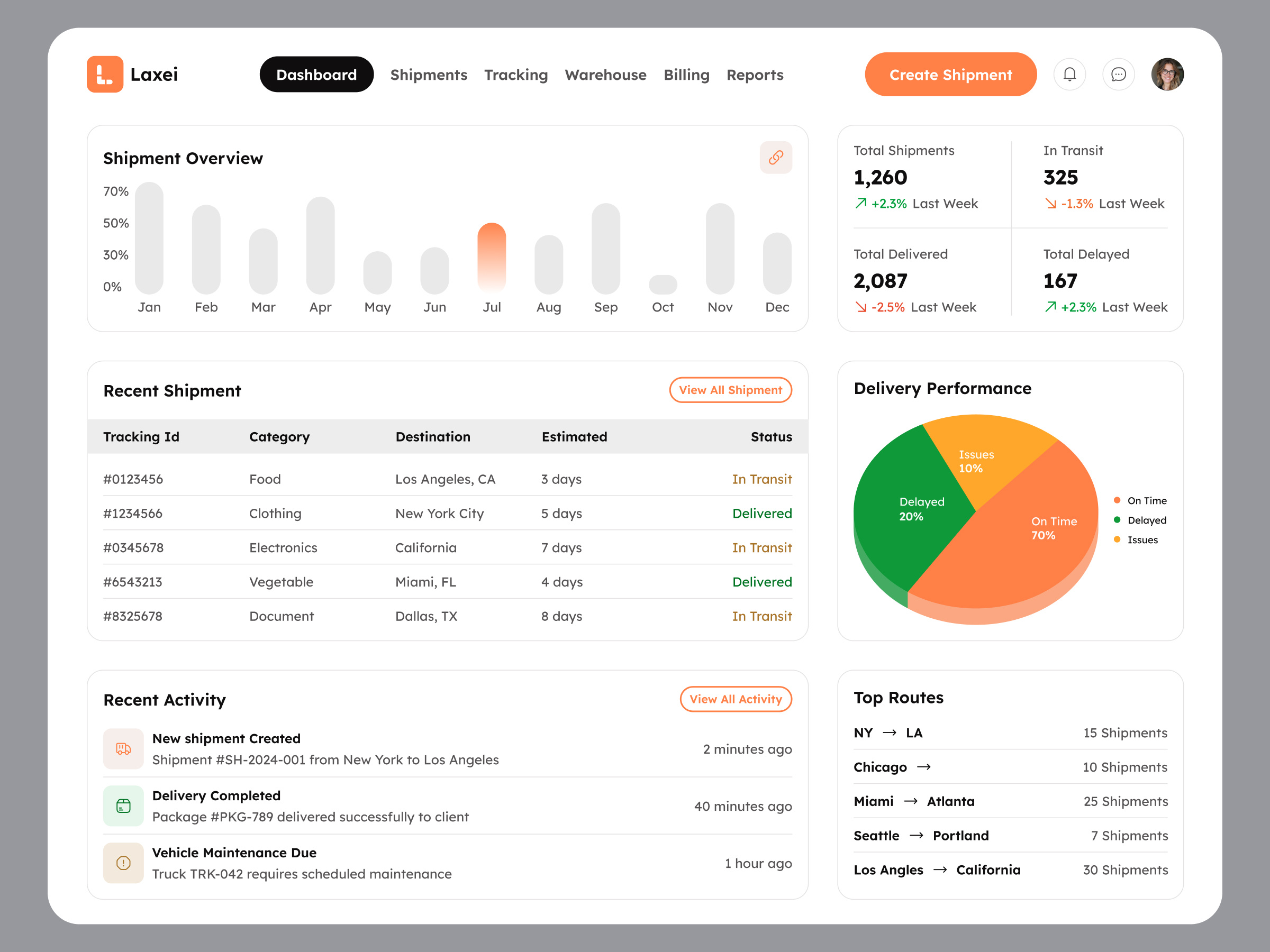Click the truck icon for New shipment Created
Screen dimensions: 1270x952
point(123,748)
